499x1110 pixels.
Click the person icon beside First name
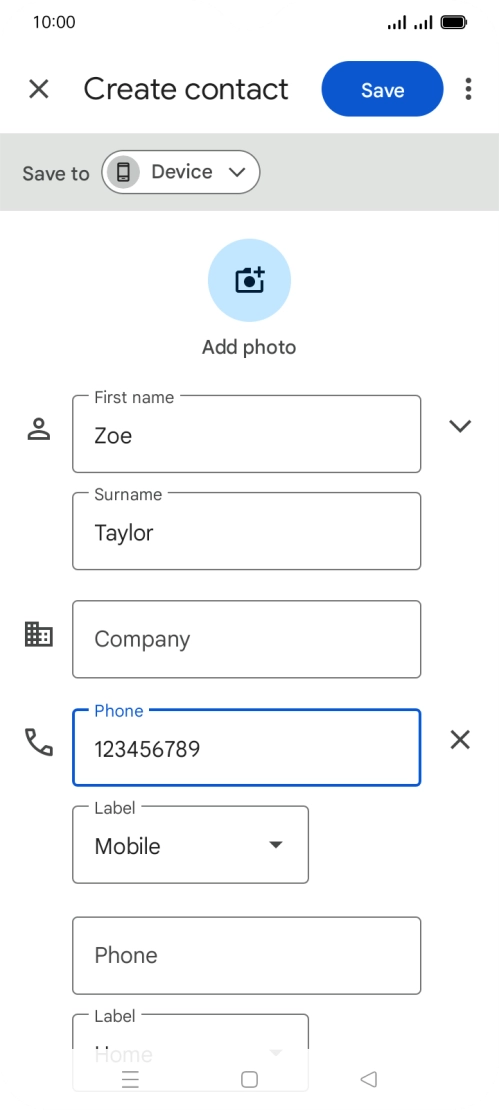pyautogui.click(x=38, y=429)
